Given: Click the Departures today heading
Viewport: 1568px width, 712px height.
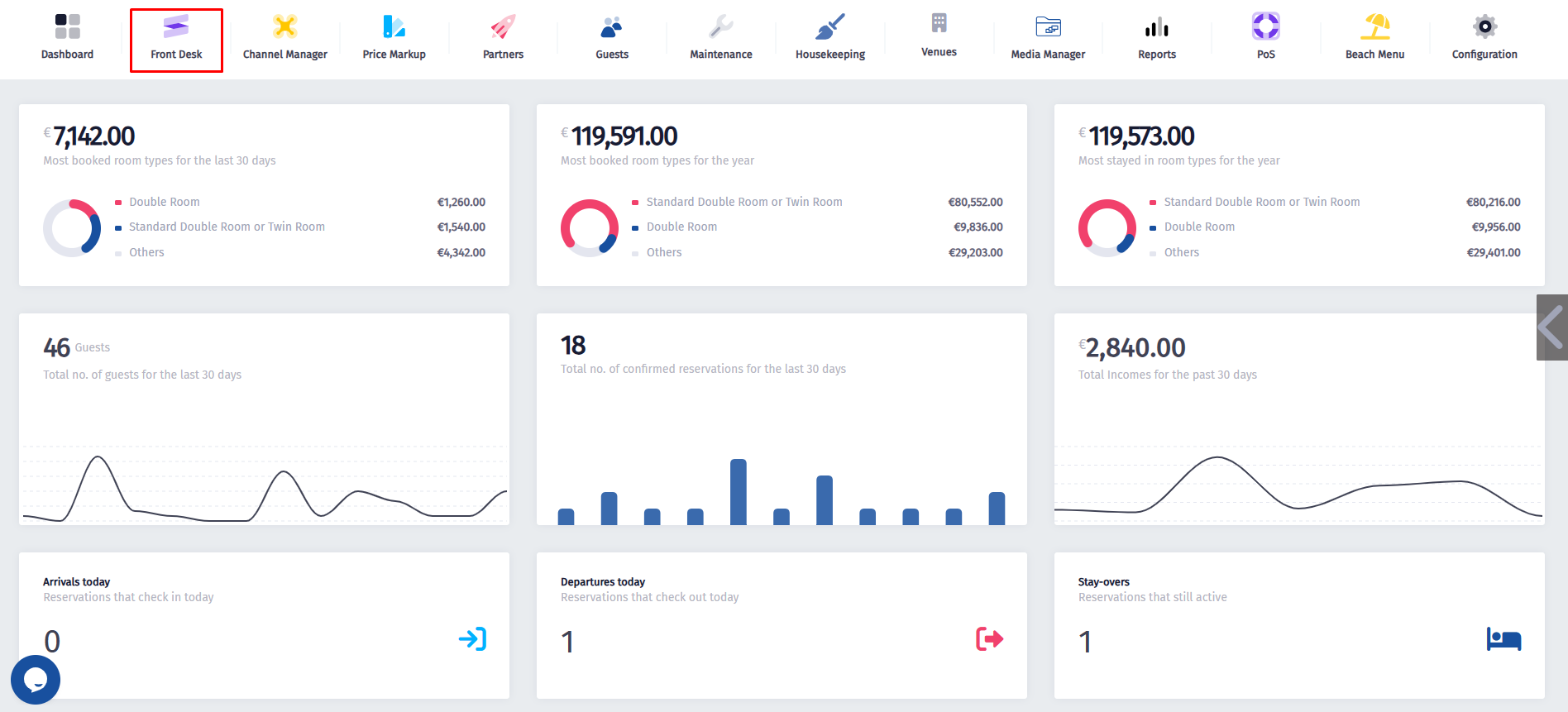Looking at the screenshot, I should pyautogui.click(x=603, y=582).
